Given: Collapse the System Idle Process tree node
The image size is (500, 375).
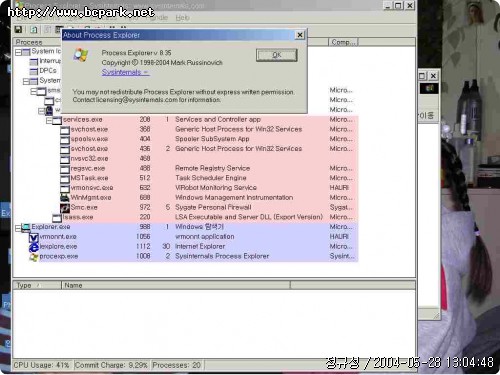Looking at the screenshot, I should click(x=18, y=52).
